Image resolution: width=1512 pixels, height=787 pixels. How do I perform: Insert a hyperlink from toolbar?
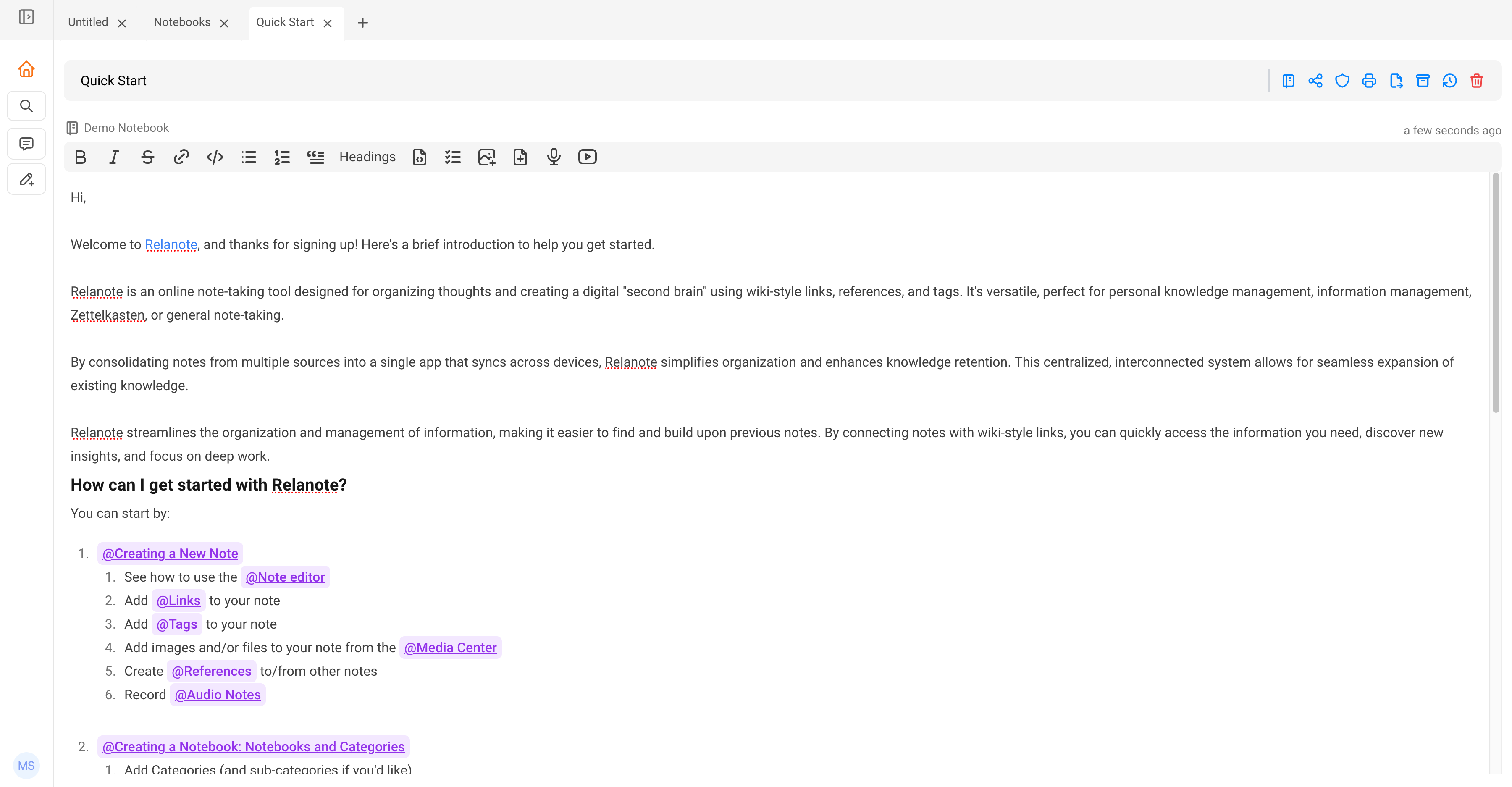coord(181,157)
